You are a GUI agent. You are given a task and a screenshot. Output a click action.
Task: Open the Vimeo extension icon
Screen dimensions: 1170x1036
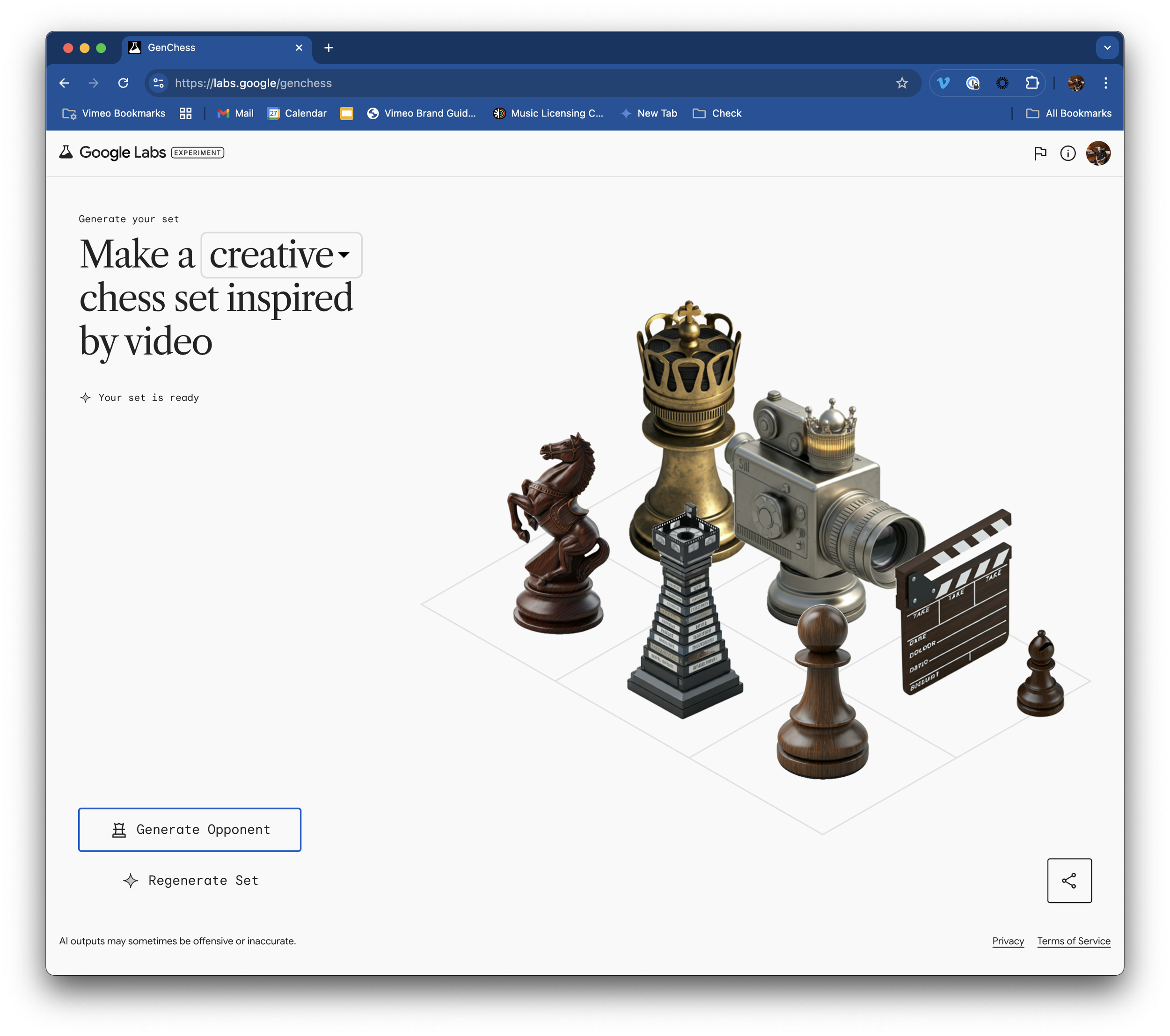(943, 83)
